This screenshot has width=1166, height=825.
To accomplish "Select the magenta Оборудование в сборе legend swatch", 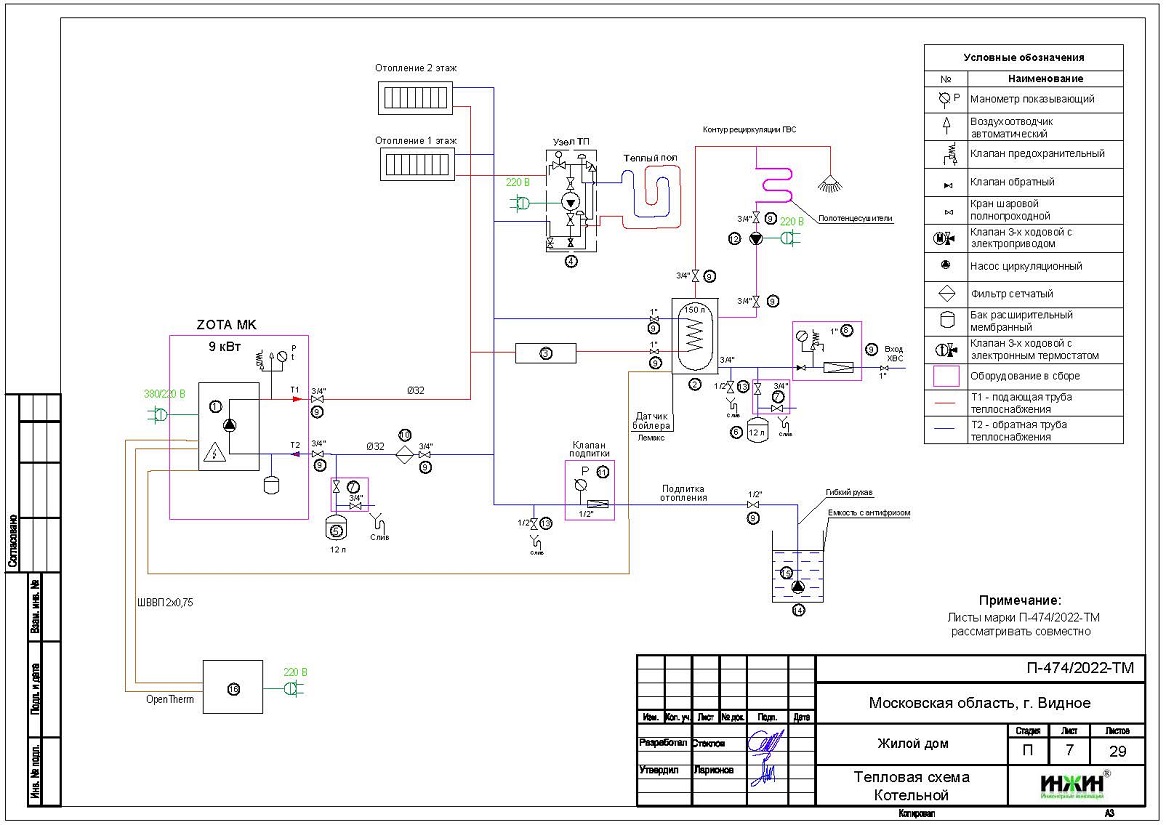I will click(946, 376).
